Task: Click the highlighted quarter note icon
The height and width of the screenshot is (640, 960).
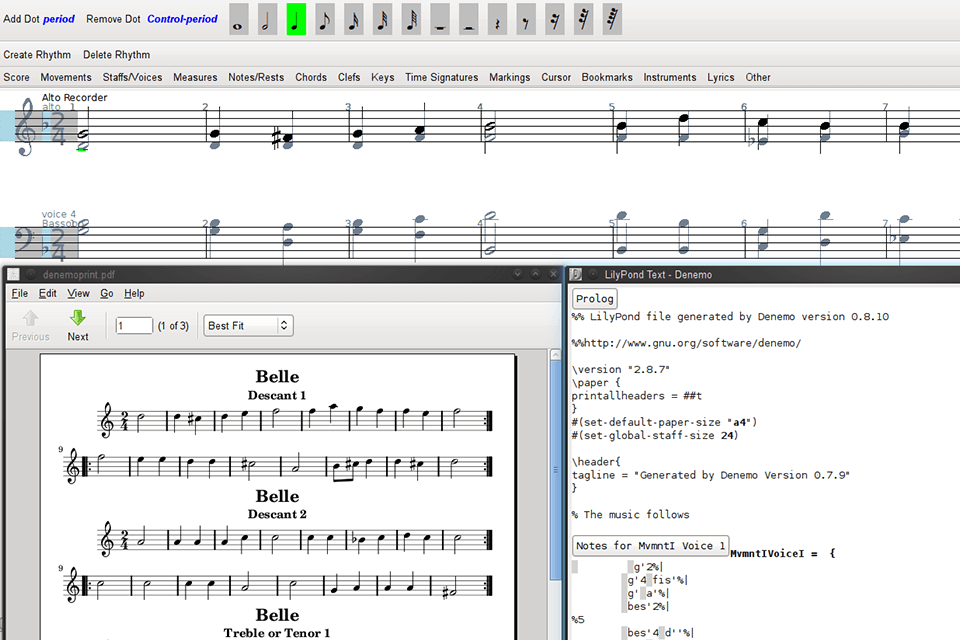Action: [295, 19]
